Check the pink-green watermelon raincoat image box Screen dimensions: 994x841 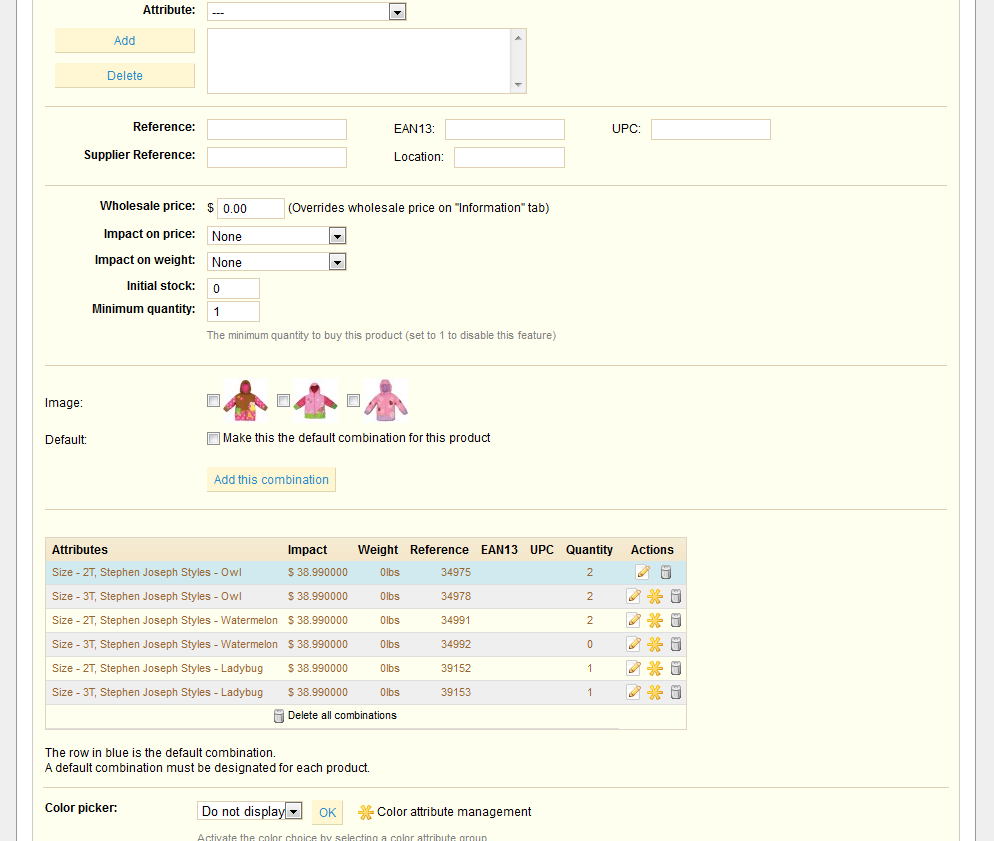point(283,401)
